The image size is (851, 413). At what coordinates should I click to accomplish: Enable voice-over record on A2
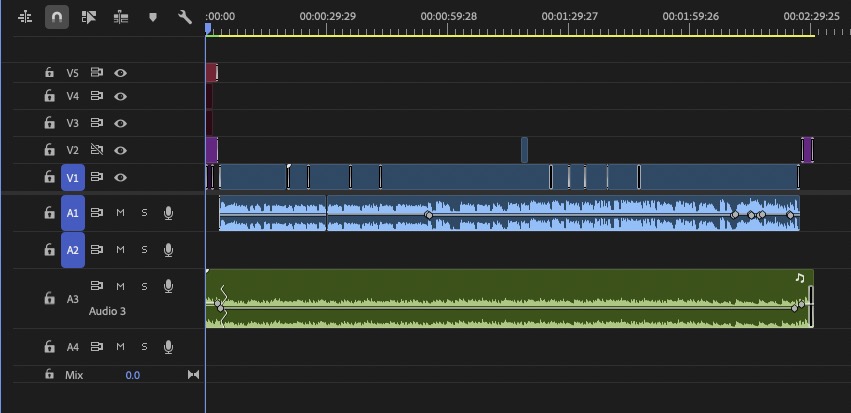coord(168,250)
